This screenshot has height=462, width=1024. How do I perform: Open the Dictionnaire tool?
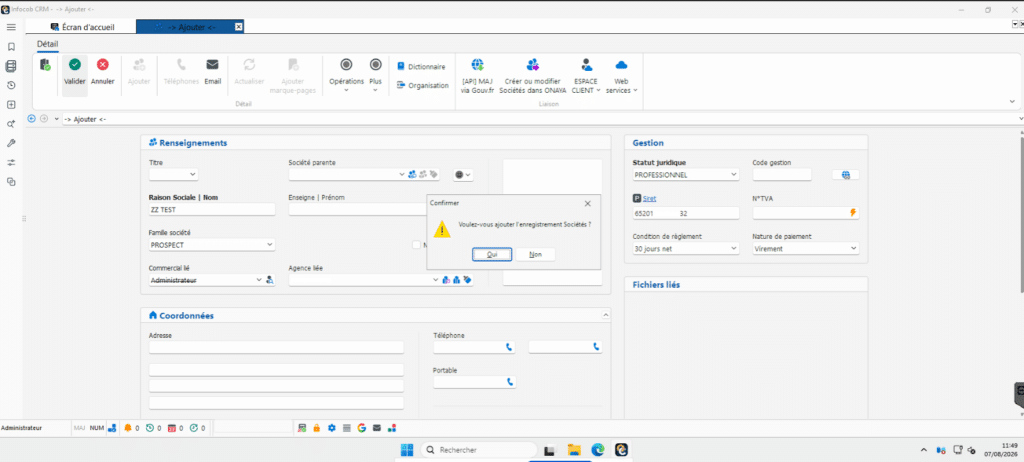point(421,67)
